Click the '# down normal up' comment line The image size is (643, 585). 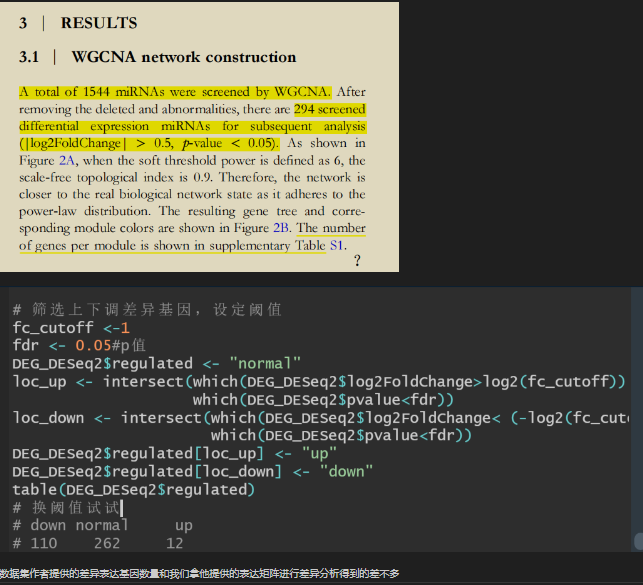coord(103,525)
